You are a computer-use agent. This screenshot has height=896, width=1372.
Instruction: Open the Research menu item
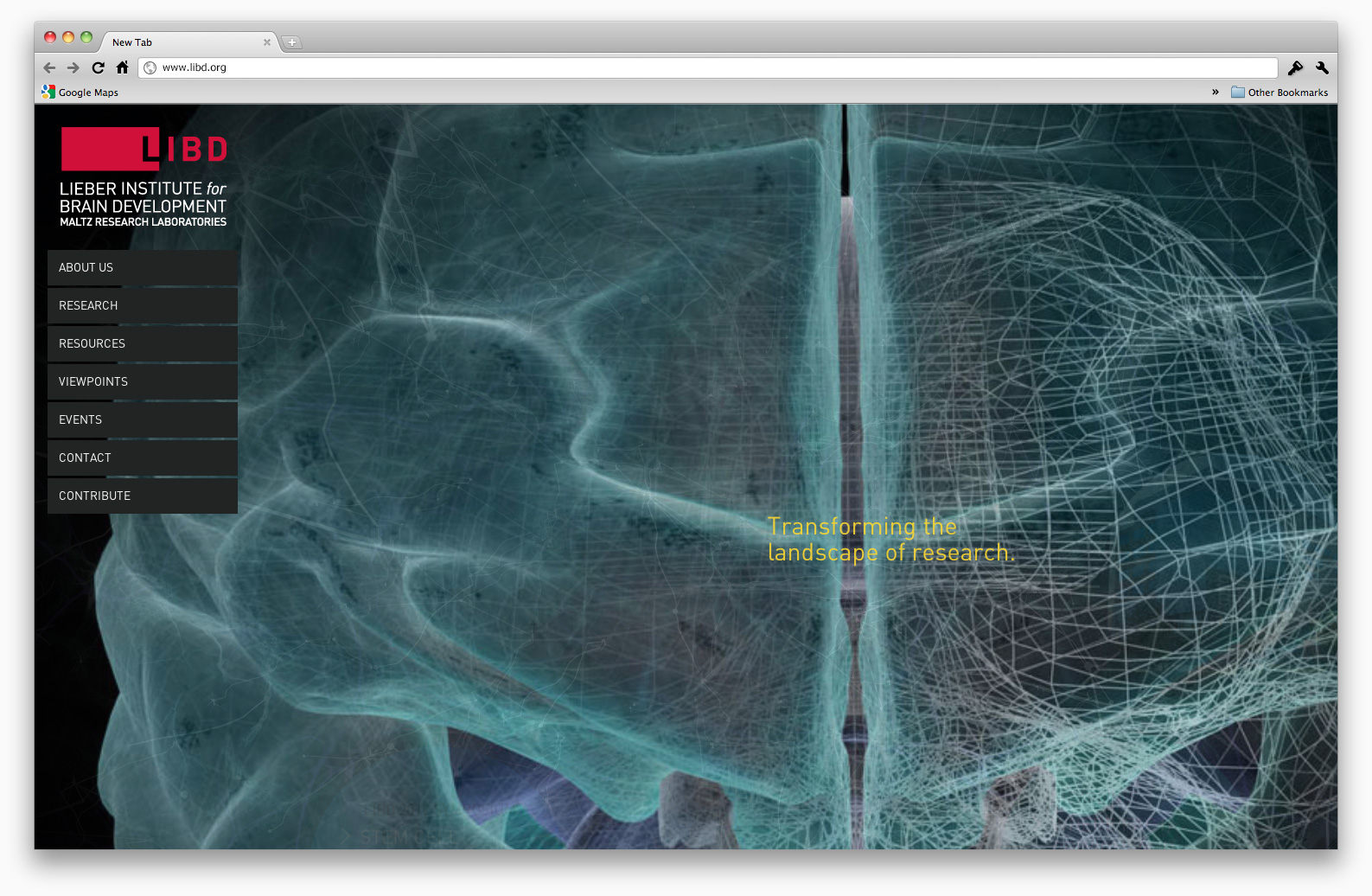pyautogui.click(x=143, y=306)
